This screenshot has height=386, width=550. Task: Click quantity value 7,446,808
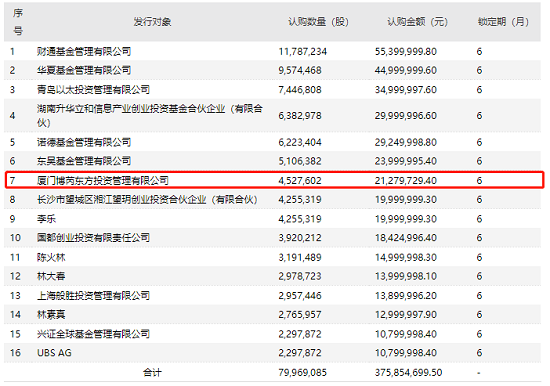click(300, 89)
